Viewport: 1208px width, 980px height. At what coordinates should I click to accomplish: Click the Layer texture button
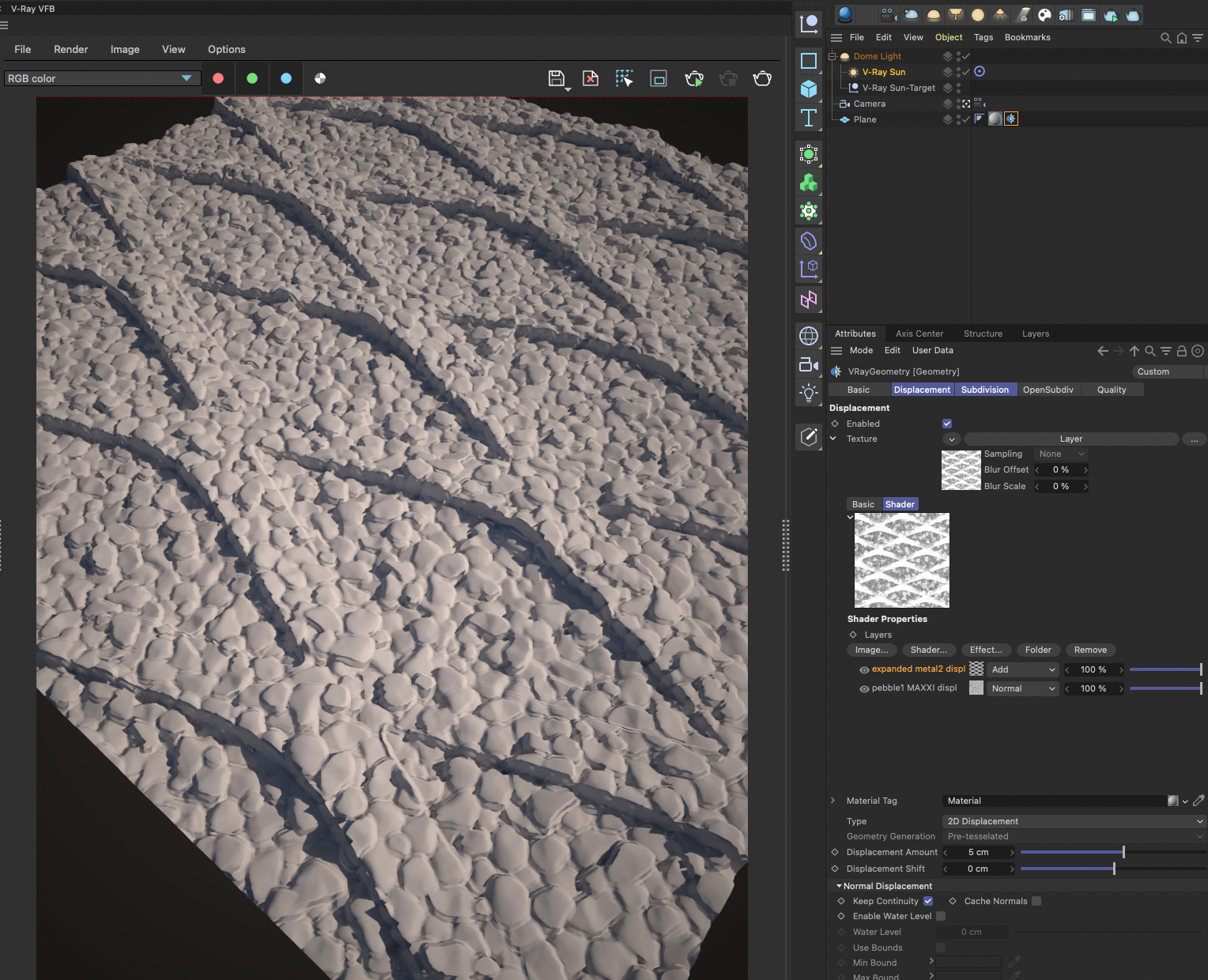pos(1071,439)
